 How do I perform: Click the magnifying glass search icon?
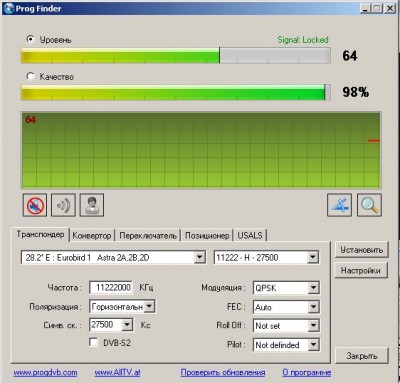tap(369, 205)
